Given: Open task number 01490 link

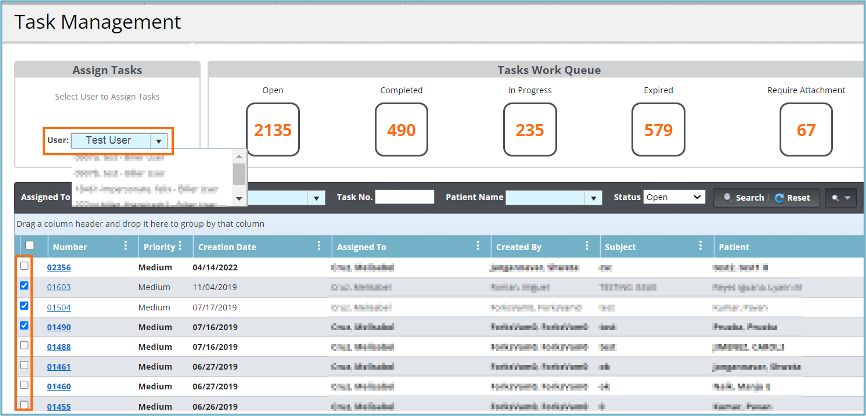Looking at the screenshot, I should [59, 327].
